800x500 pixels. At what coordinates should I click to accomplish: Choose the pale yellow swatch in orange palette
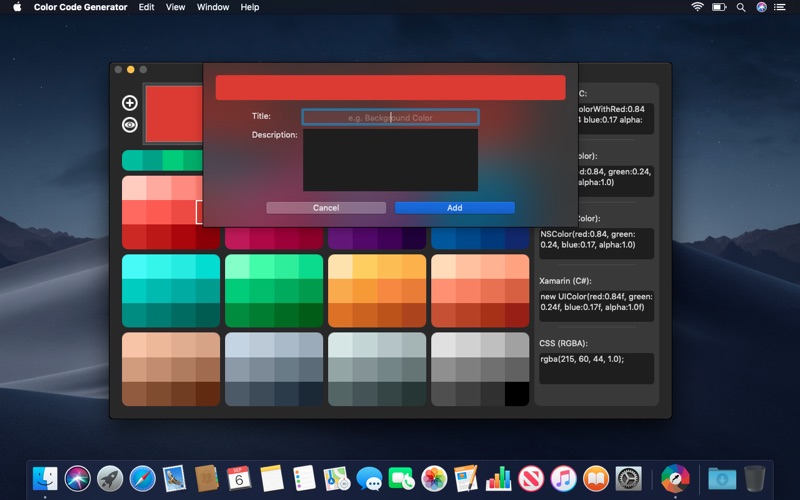[x=340, y=266]
